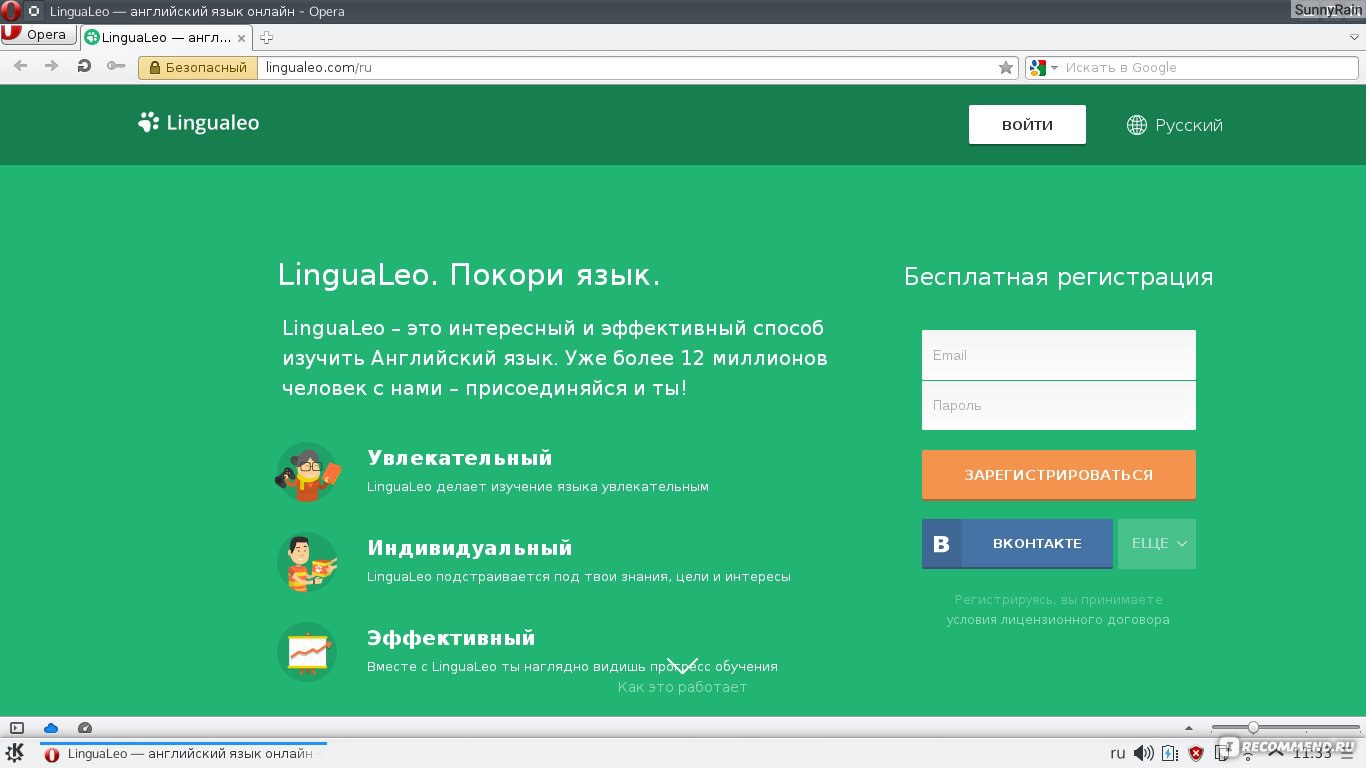Image resolution: width=1366 pixels, height=768 pixels.
Task: Open the KDE application launcher
Action: [15, 753]
